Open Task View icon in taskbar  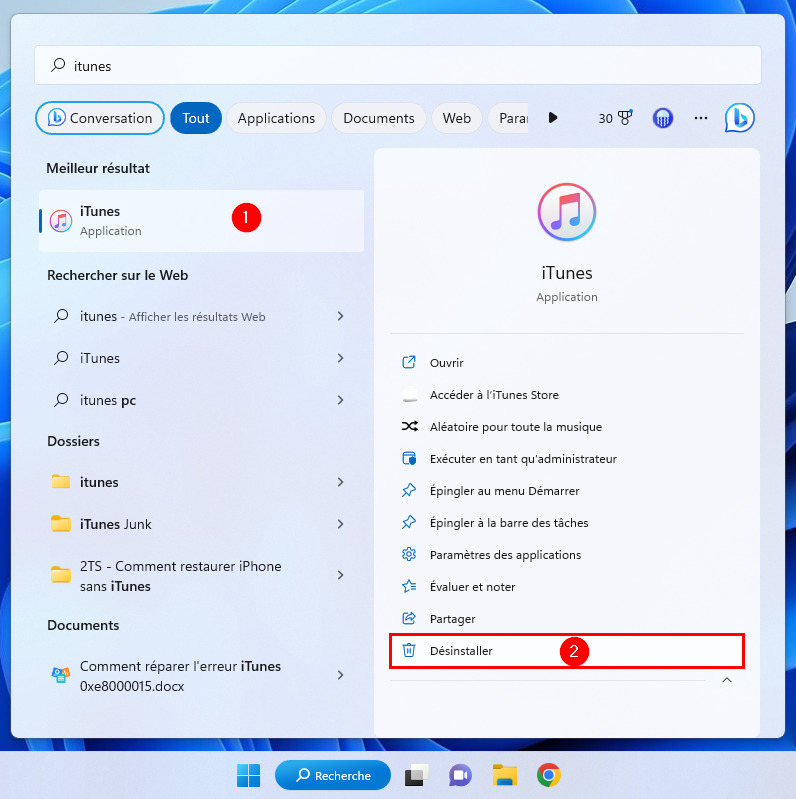416,775
